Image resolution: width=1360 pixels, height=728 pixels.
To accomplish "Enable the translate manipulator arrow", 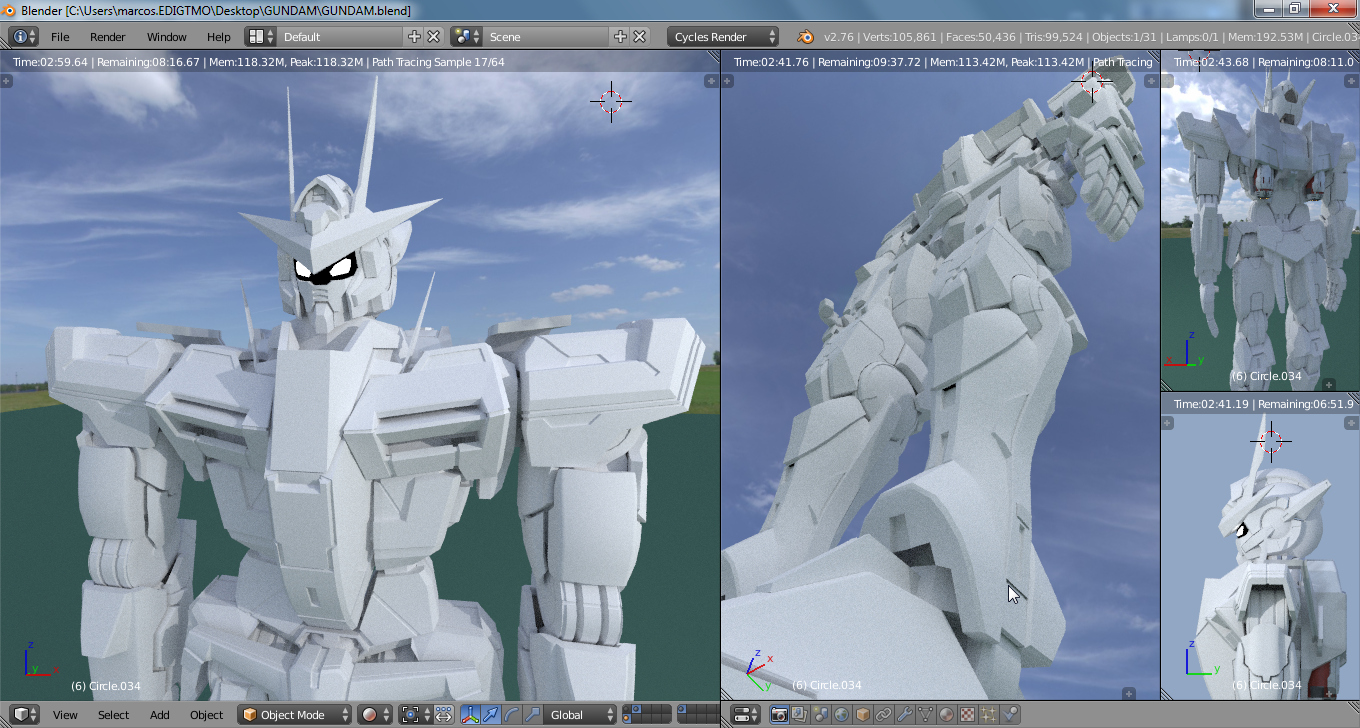I will (x=491, y=715).
